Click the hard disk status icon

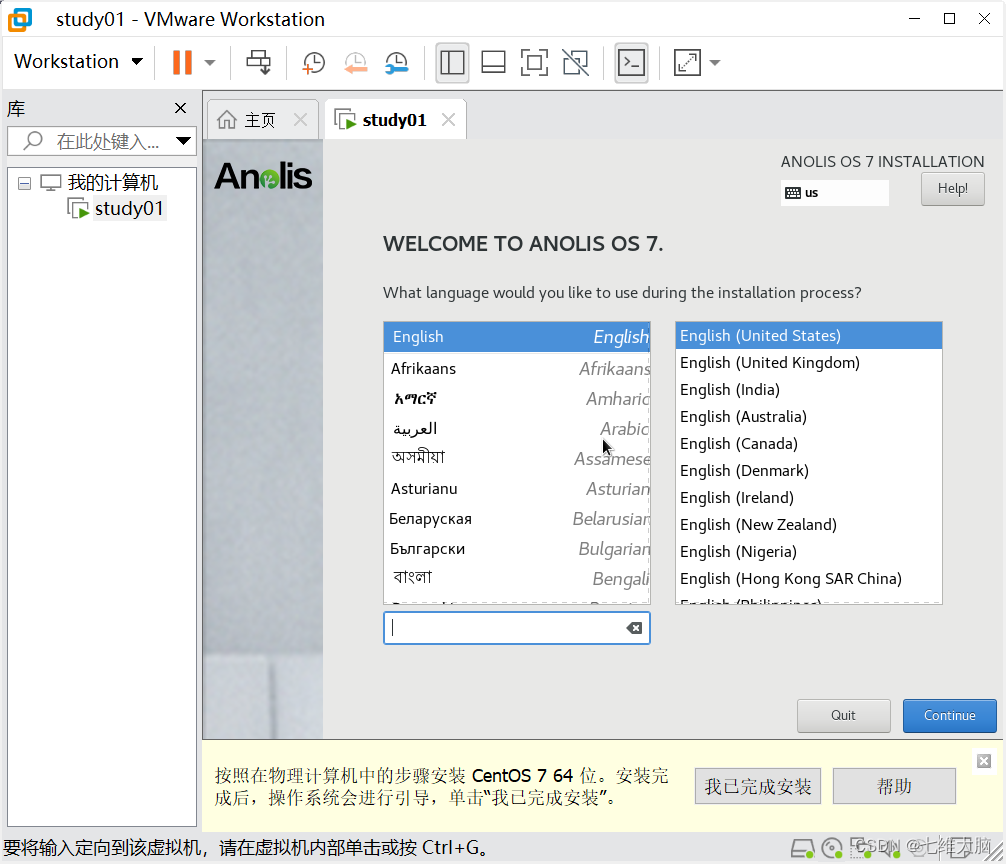[x=802, y=849]
